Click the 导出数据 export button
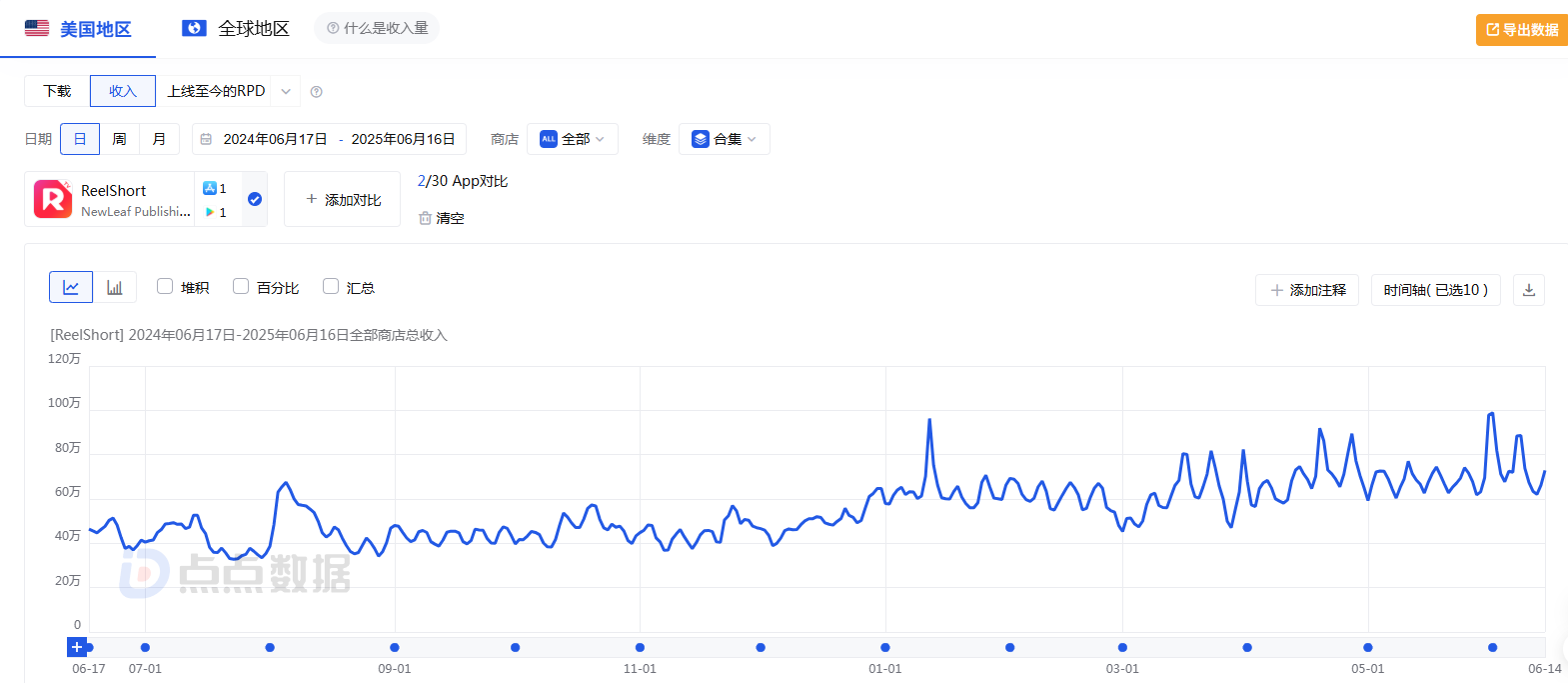 point(1522,30)
